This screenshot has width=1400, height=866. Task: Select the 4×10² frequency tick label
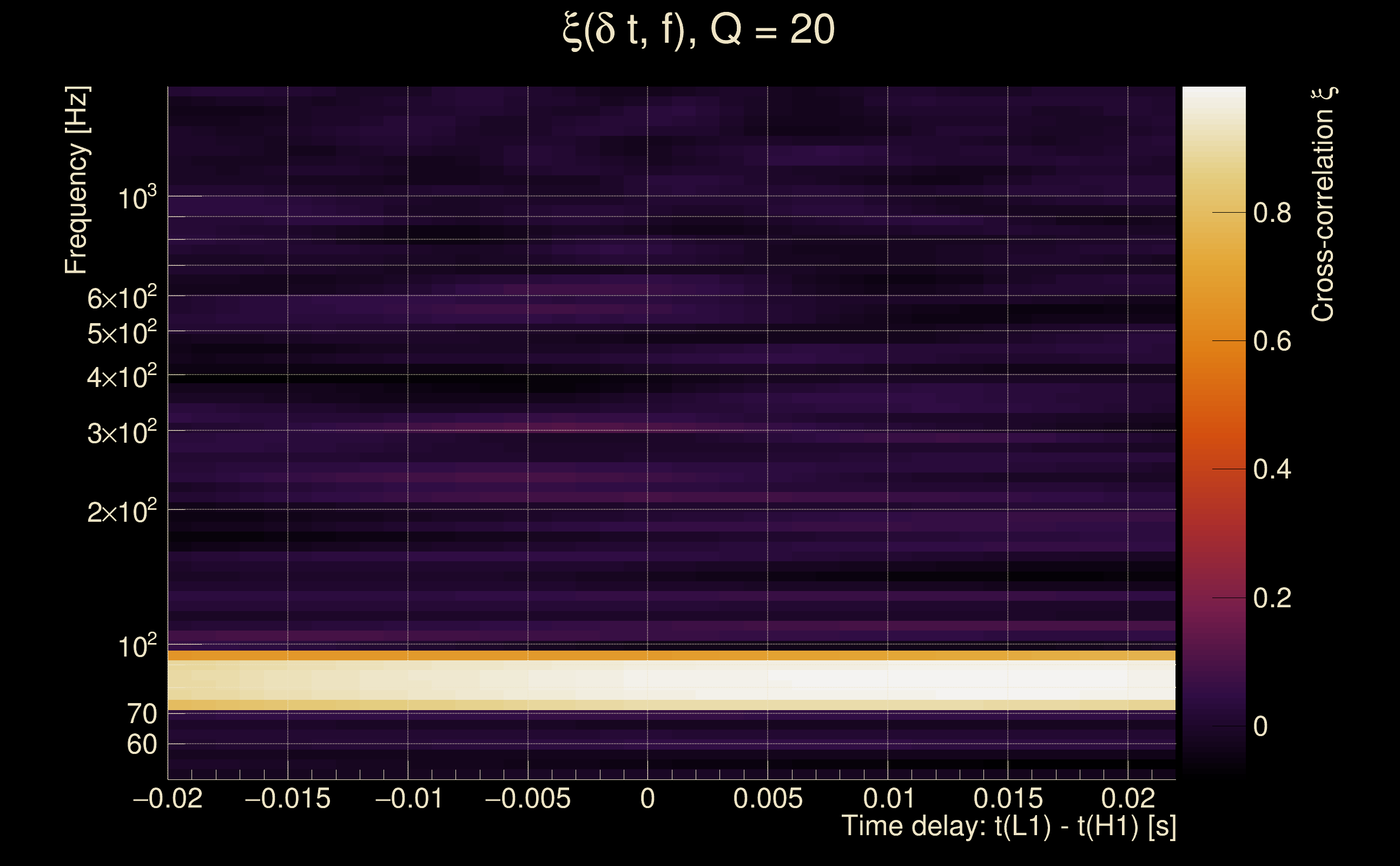[x=121, y=377]
